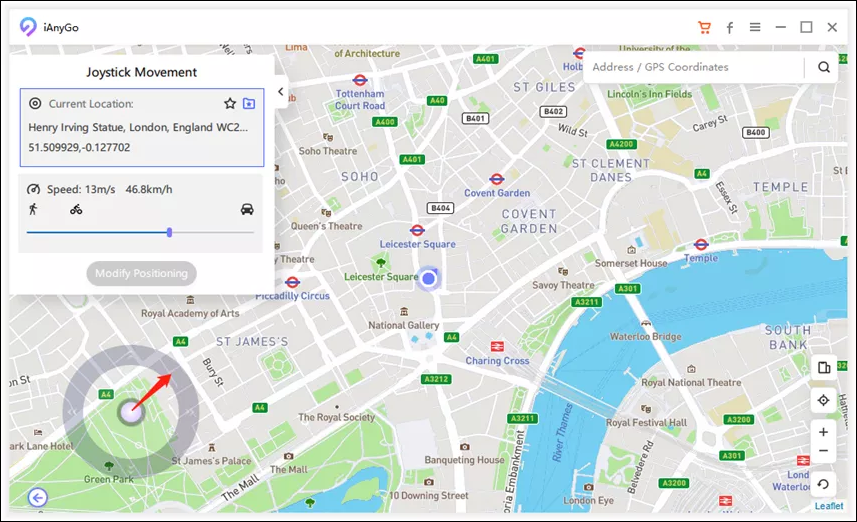The image size is (857, 522).
Task: Open the Facebook icon in title bar
Action: [730, 27]
